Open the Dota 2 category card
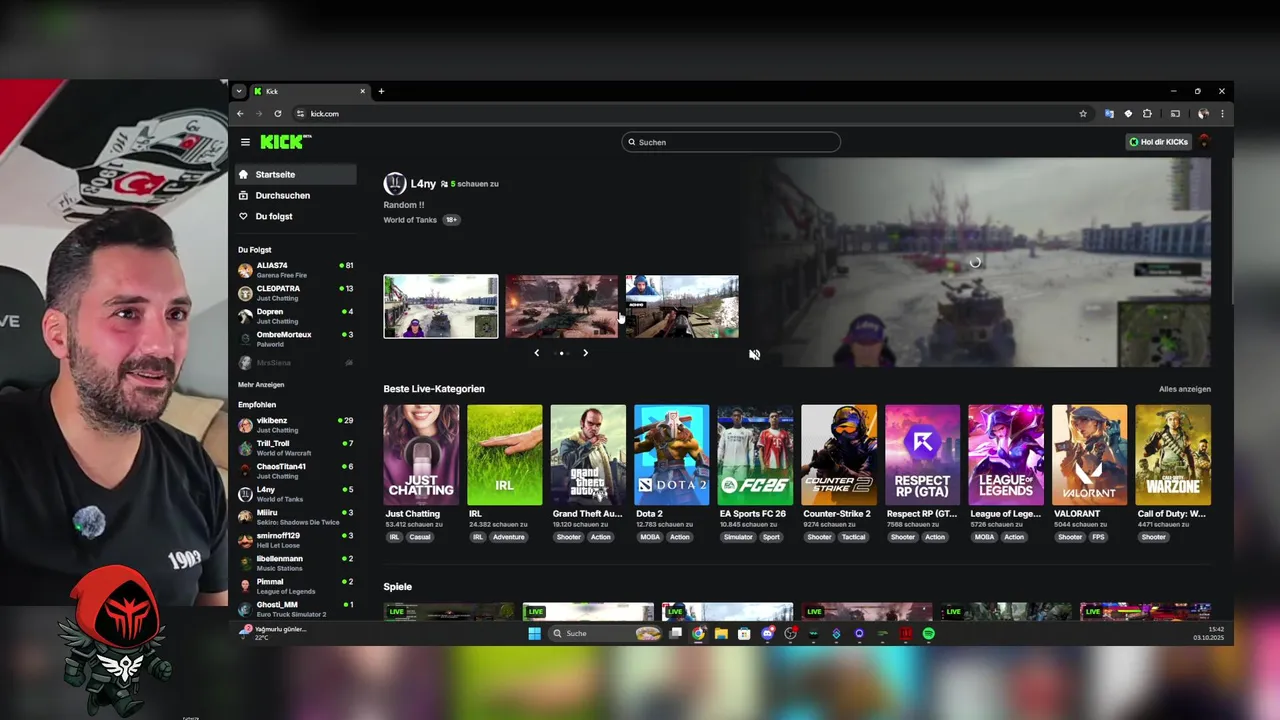This screenshot has width=1280, height=720. pyautogui.click(x=672, y=455)
